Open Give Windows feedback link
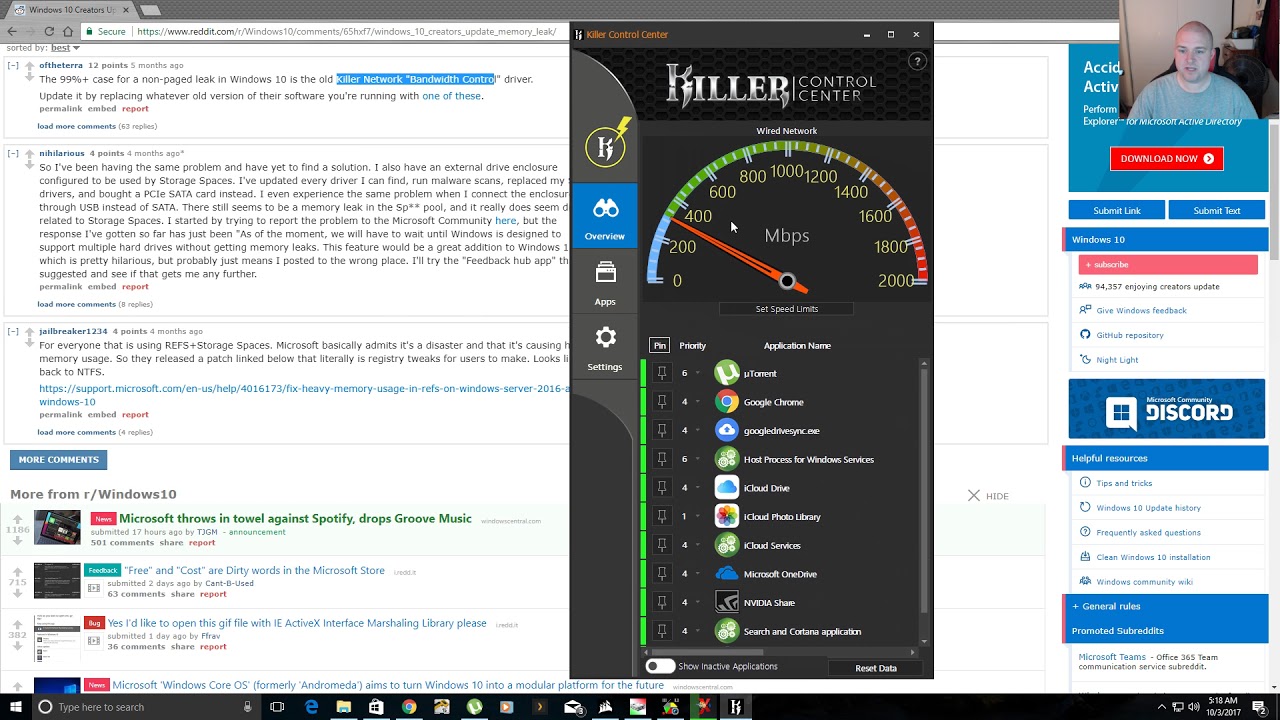Viewport: 1280px width, 720px height. coord(1141,310)
